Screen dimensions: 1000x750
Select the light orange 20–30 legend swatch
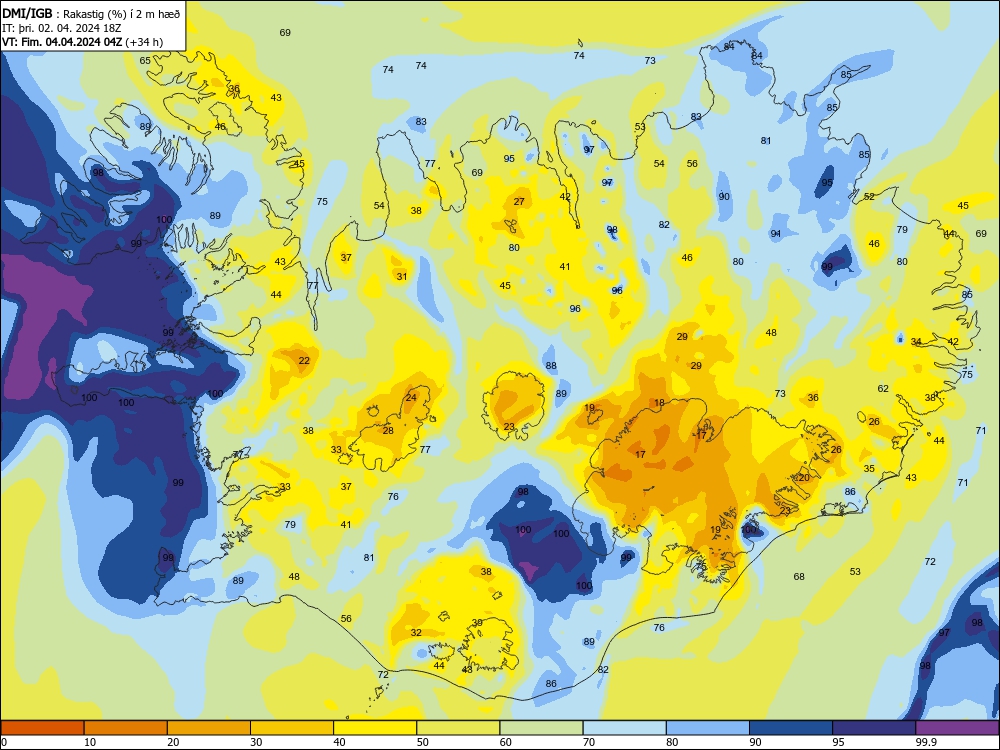pos(209,728)
